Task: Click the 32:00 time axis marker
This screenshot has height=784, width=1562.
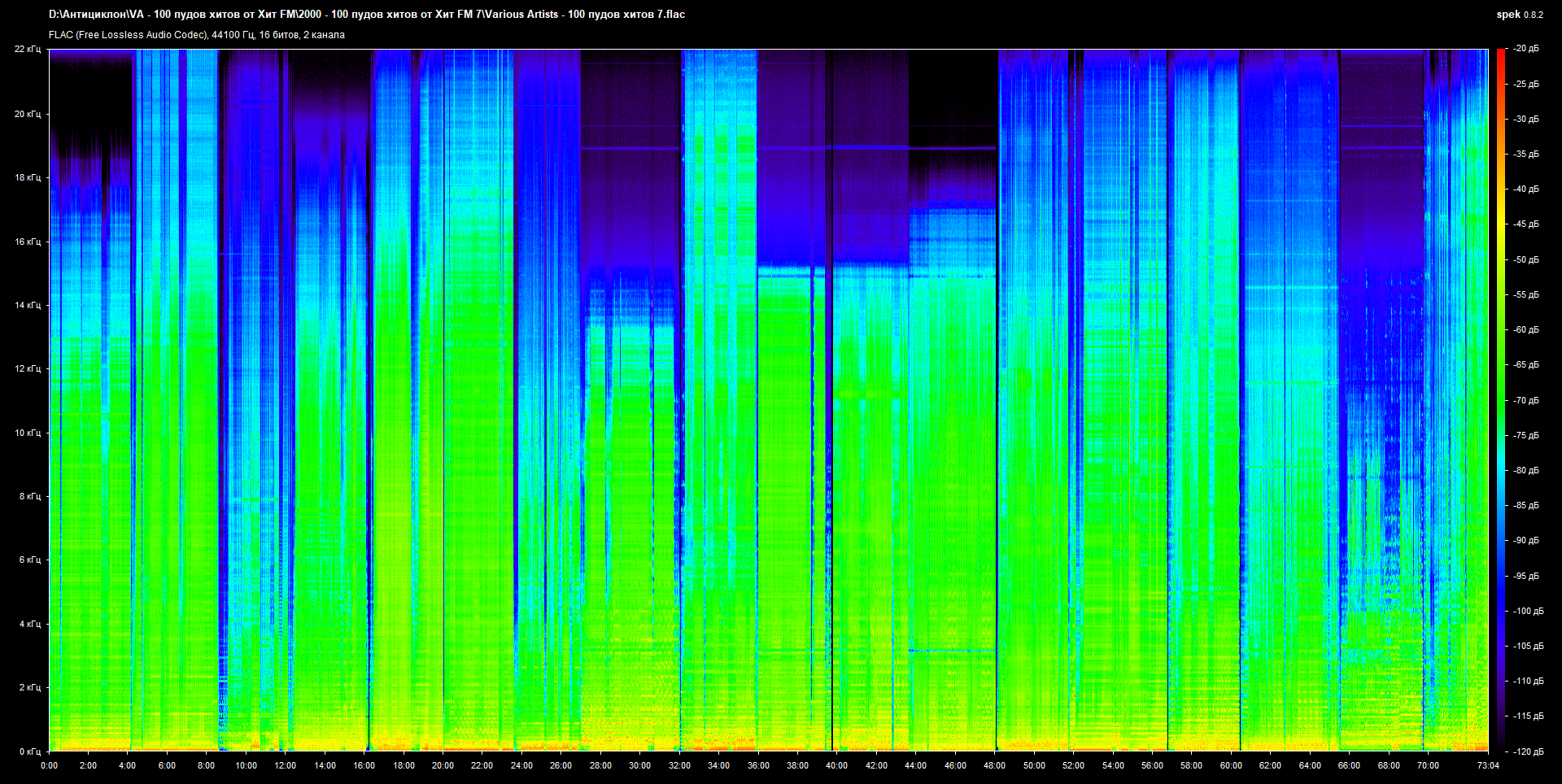Action: pos(679,765)
